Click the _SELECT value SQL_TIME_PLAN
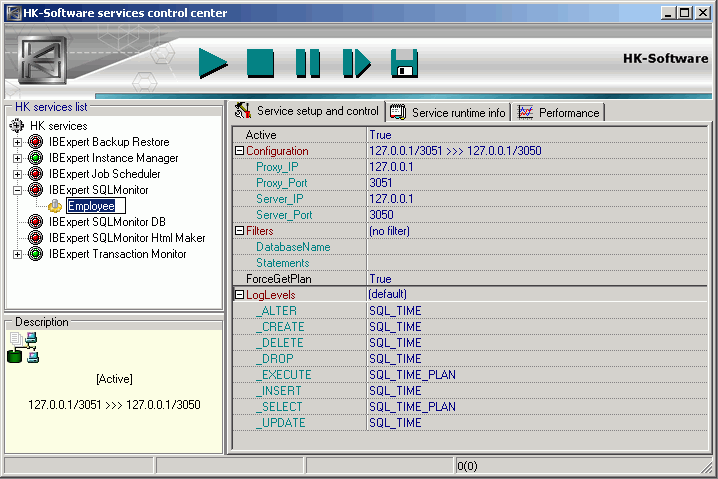The image size is (718, 479). (x=537, y=407)
